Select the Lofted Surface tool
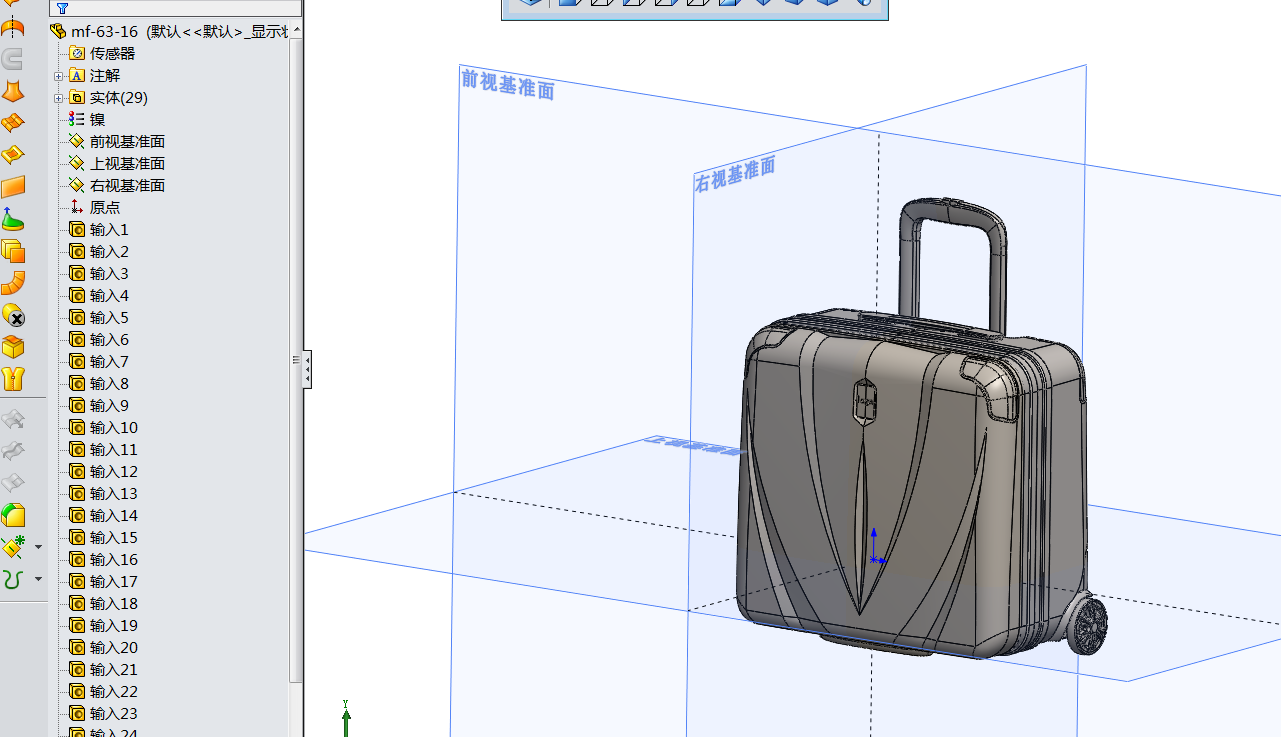The height and width of the screenshot is (737, 1281). click(13, 91)
